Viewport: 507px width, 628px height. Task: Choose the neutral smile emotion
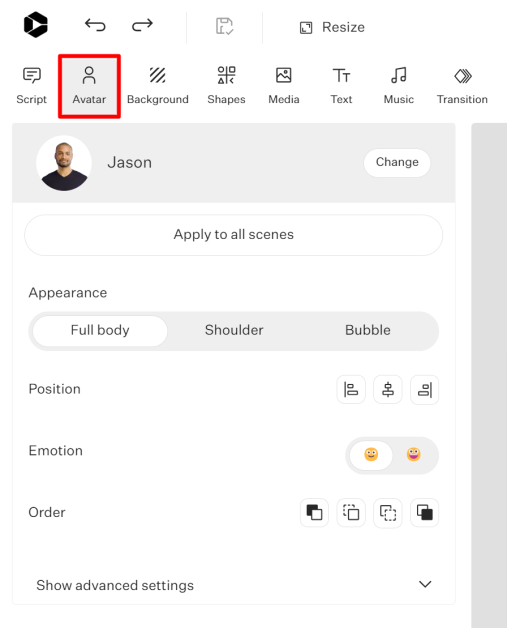(x=371, y=455)
